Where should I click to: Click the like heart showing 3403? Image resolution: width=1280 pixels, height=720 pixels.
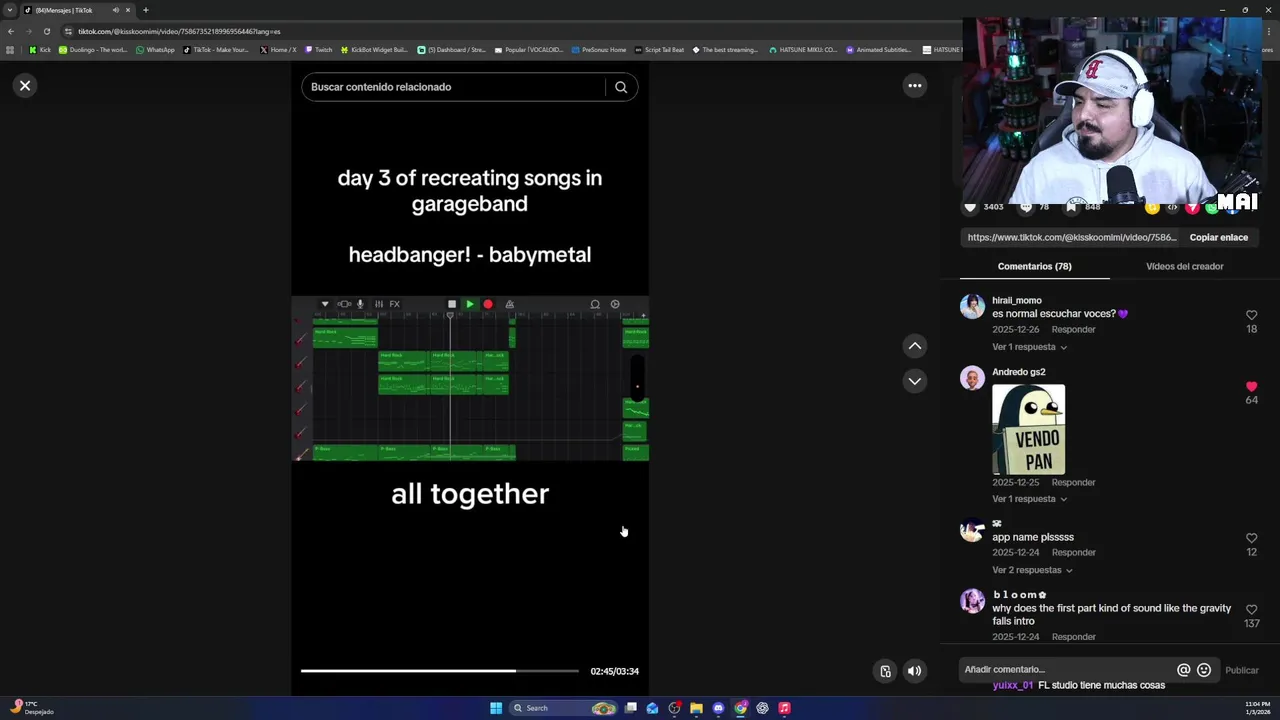[970, 207]
